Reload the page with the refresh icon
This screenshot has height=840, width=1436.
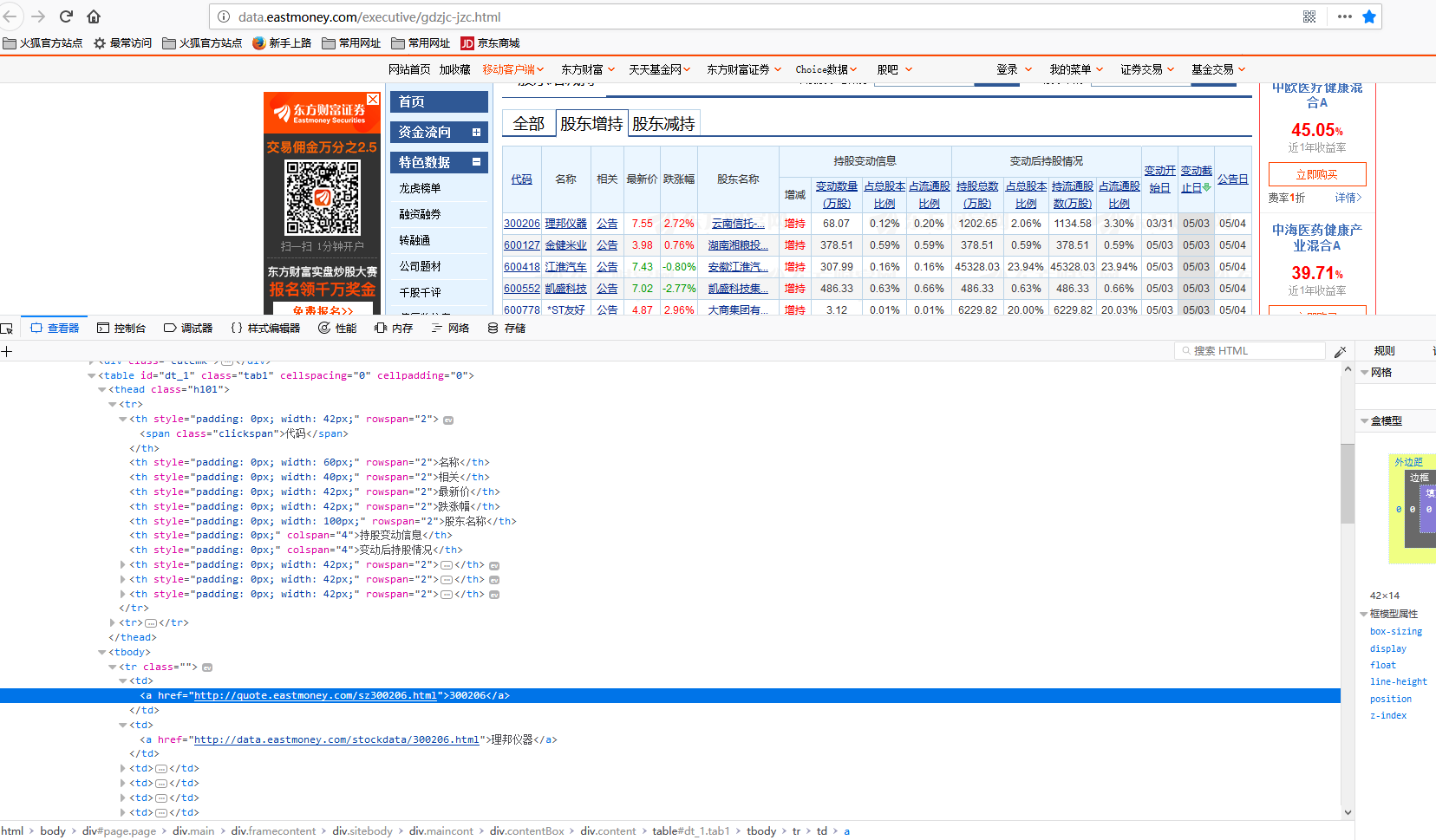[x=66, y=16]
